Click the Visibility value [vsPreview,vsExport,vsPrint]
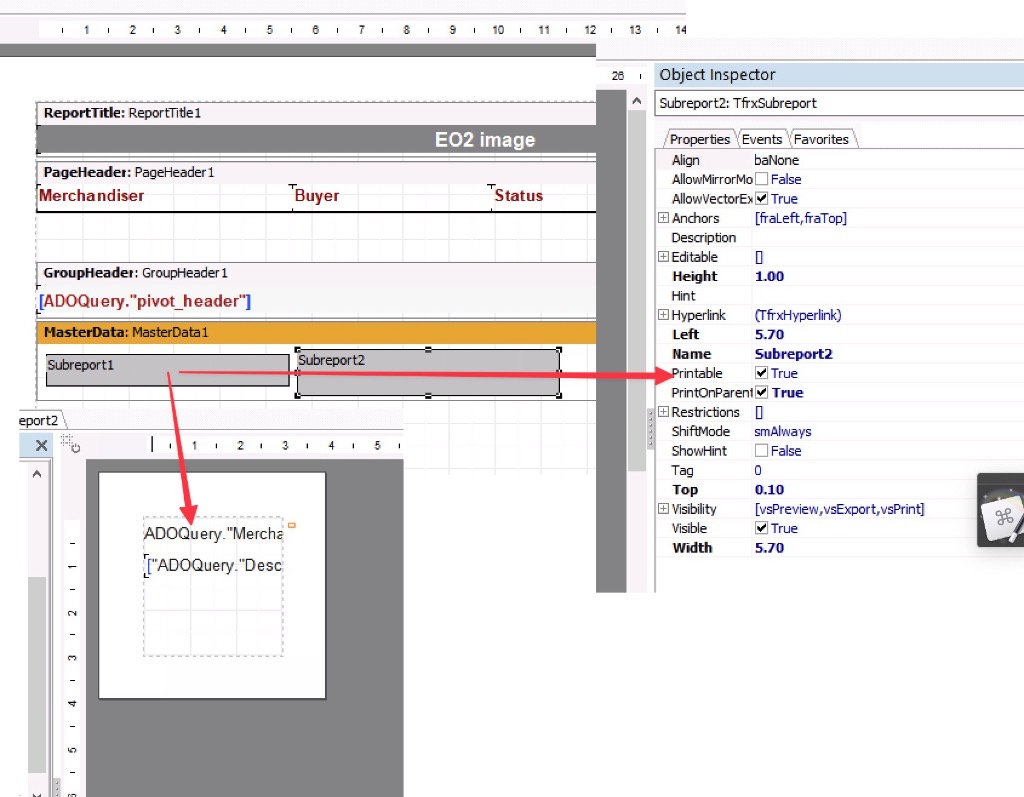 [839, 508]
